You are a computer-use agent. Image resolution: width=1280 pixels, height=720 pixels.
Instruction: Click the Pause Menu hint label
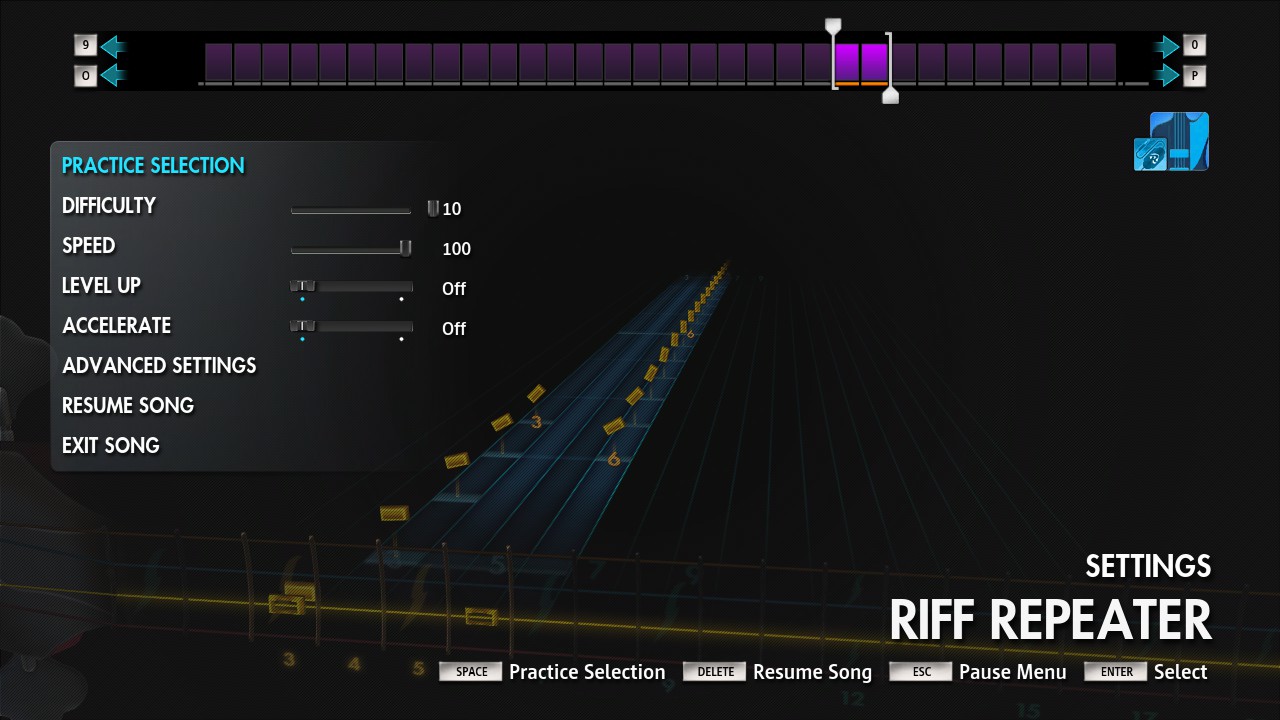tap(1013, 672)
